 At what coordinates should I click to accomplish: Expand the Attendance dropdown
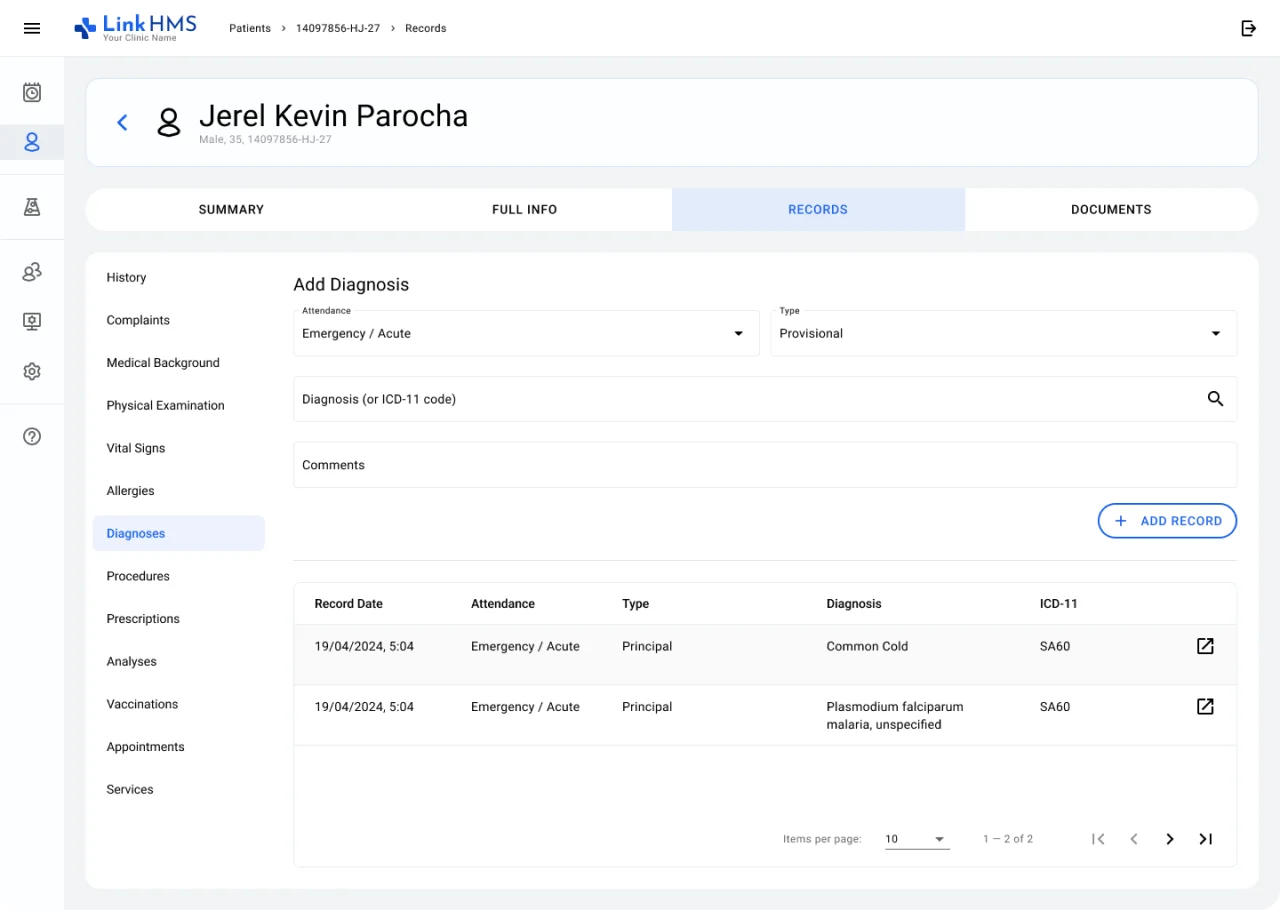coord(526,333)
